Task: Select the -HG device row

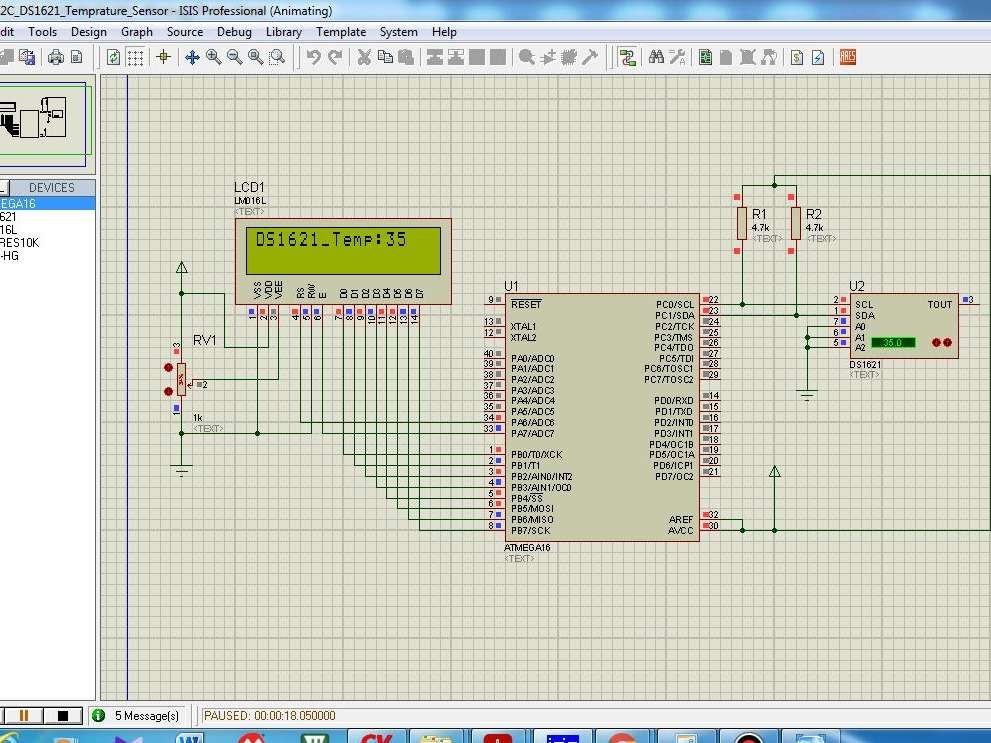Action: click(9, 256)
